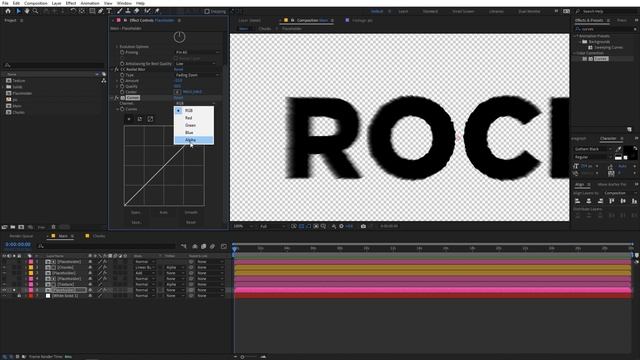Select the Brush tool
640x360 pixels.
click(120, 11)
